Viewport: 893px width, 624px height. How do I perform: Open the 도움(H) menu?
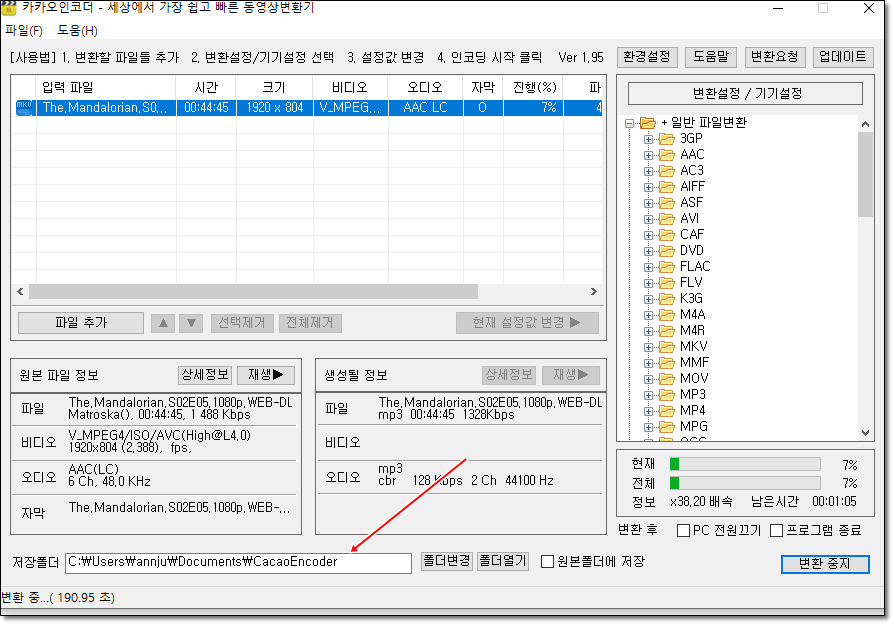pos(77,31)
